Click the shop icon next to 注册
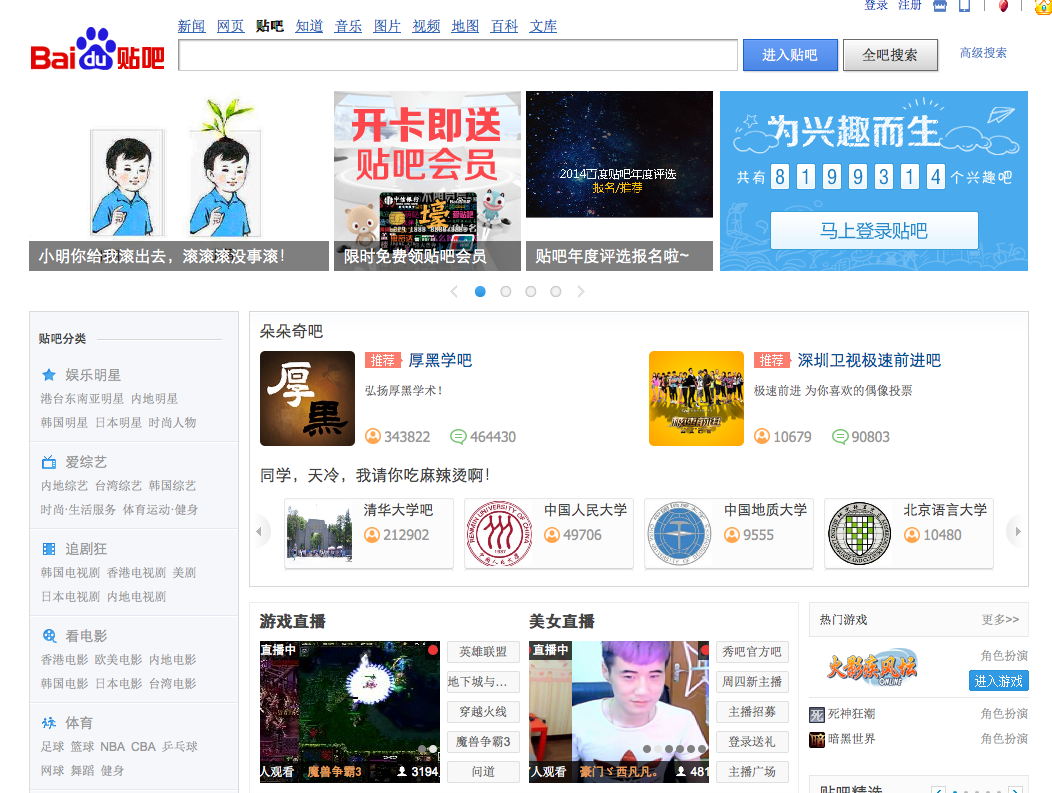The width and height of the screenshot is (1052, 793). (940, 6)
